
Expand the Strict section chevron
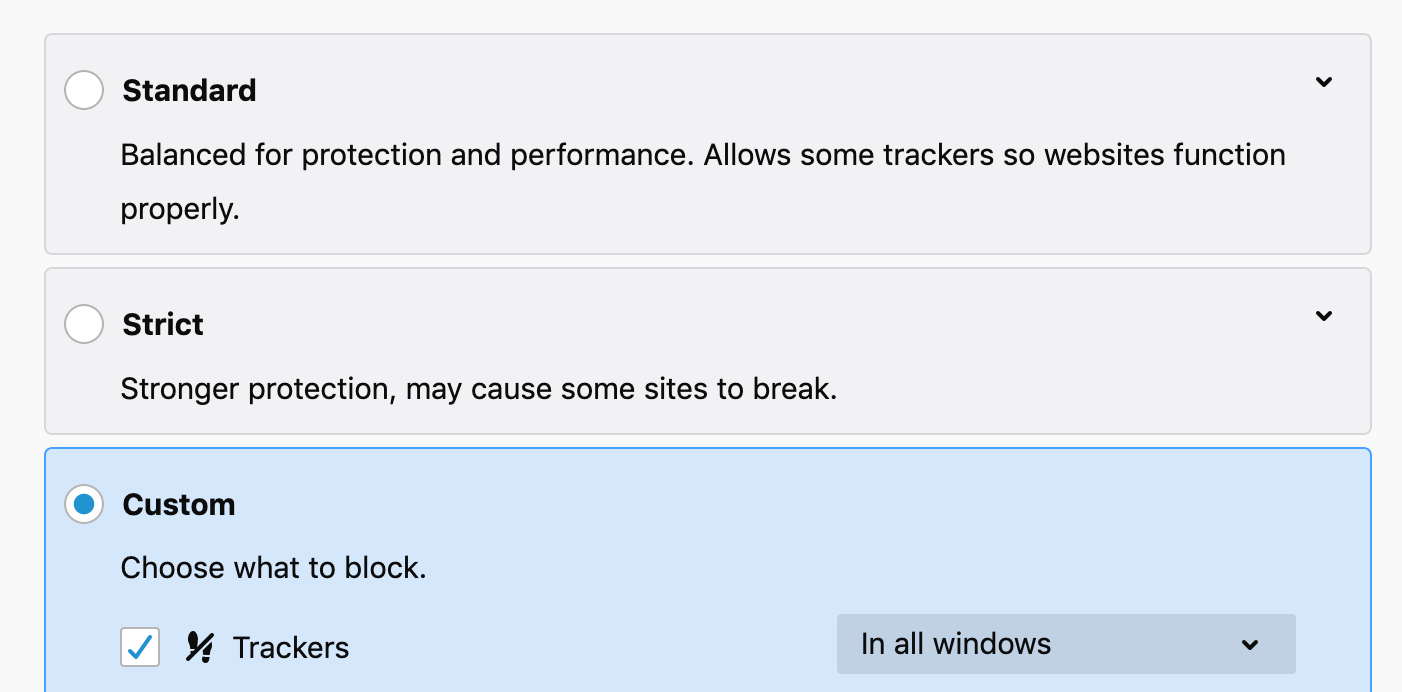click(x=1324, y=316)
